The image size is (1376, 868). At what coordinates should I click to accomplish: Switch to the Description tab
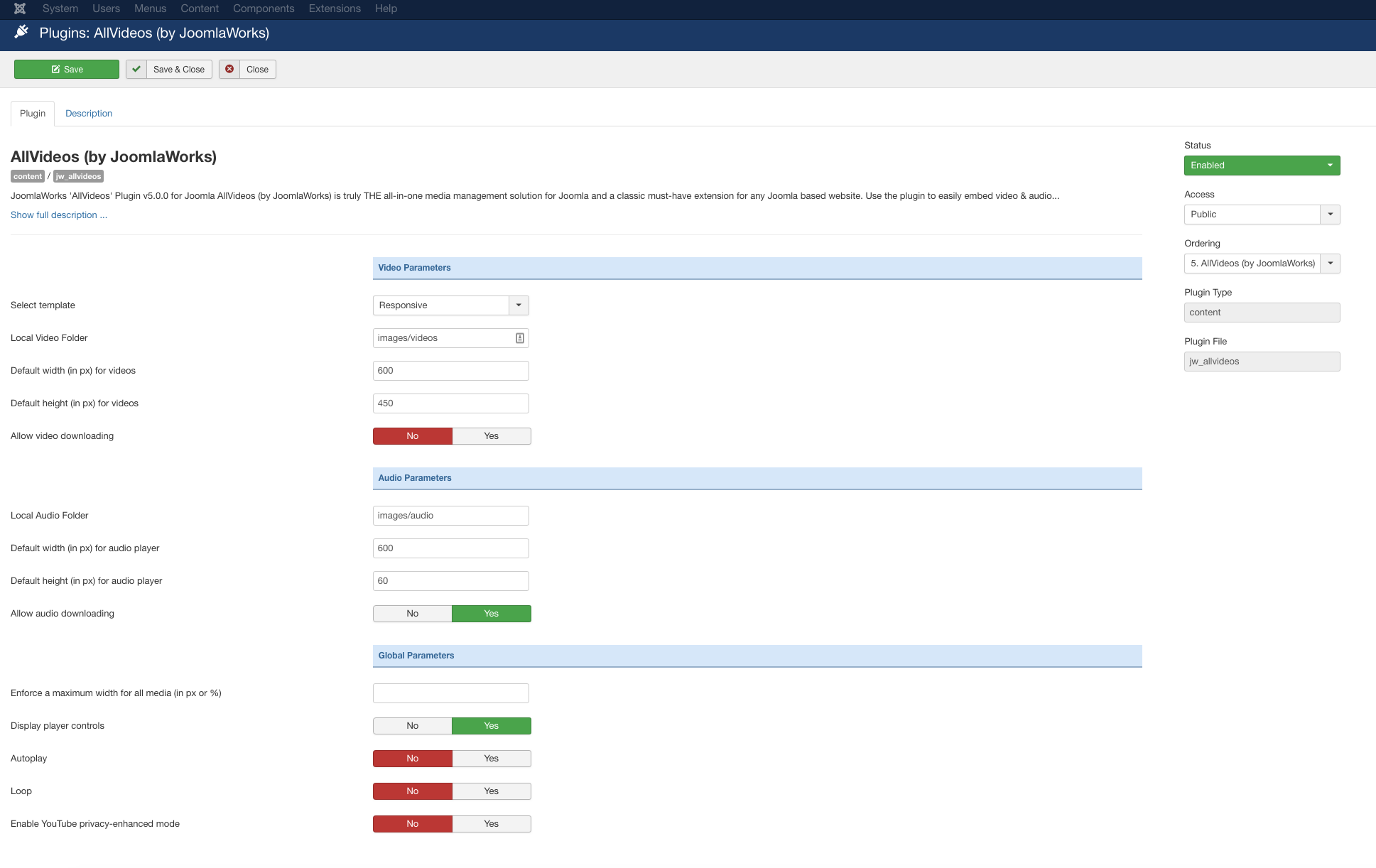(89, 114)
